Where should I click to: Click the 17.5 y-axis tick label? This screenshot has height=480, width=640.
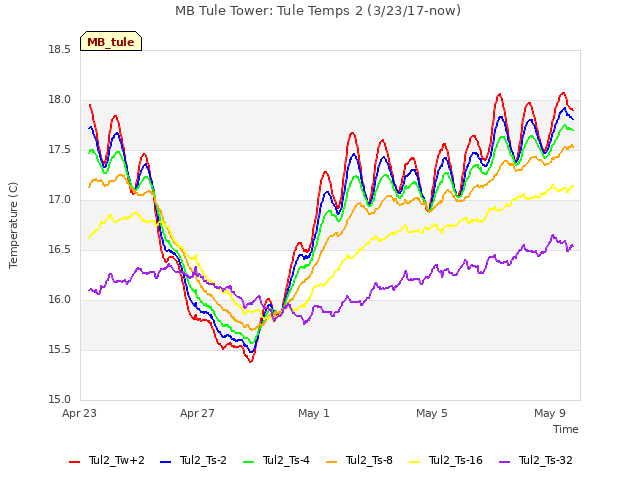pos(60,150)
